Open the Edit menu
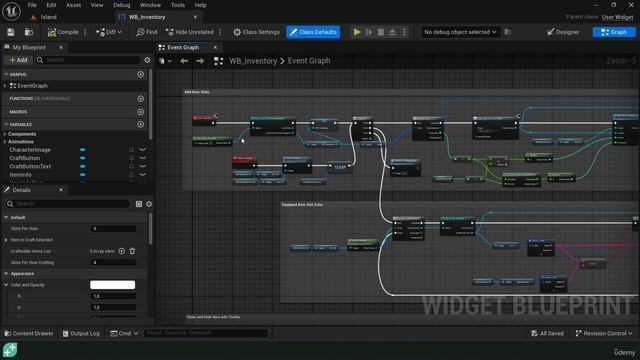Viewport: 640px width, 360px height. (x=51, y=5)
